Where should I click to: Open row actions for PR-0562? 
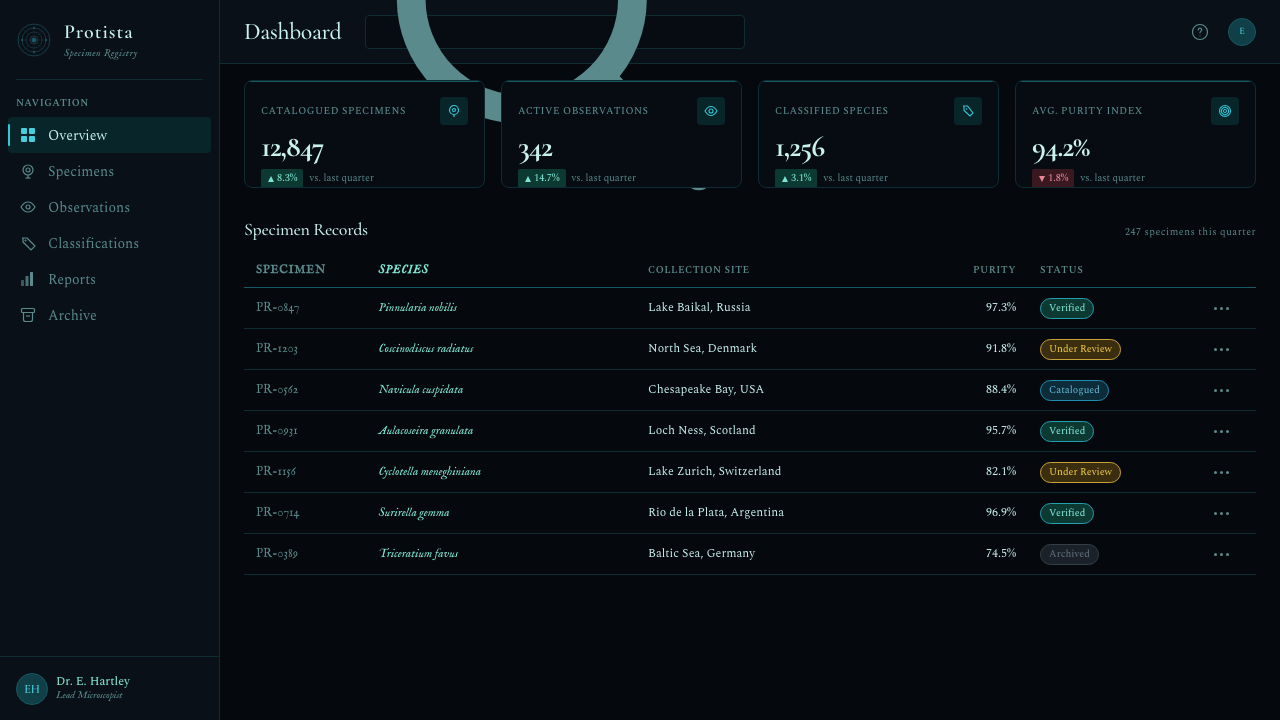1222,390
